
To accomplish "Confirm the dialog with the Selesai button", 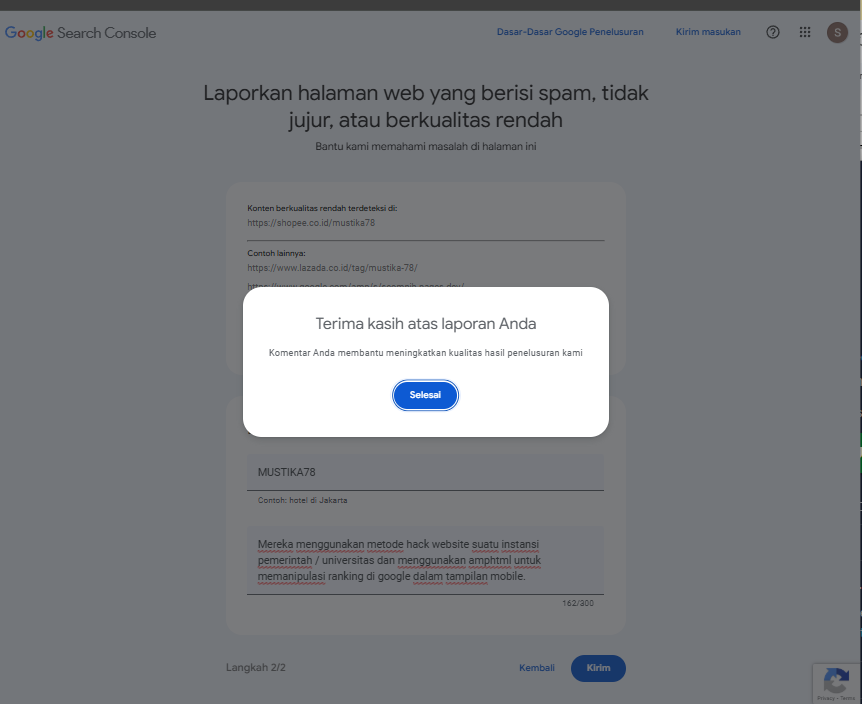I will click(425, 395).
